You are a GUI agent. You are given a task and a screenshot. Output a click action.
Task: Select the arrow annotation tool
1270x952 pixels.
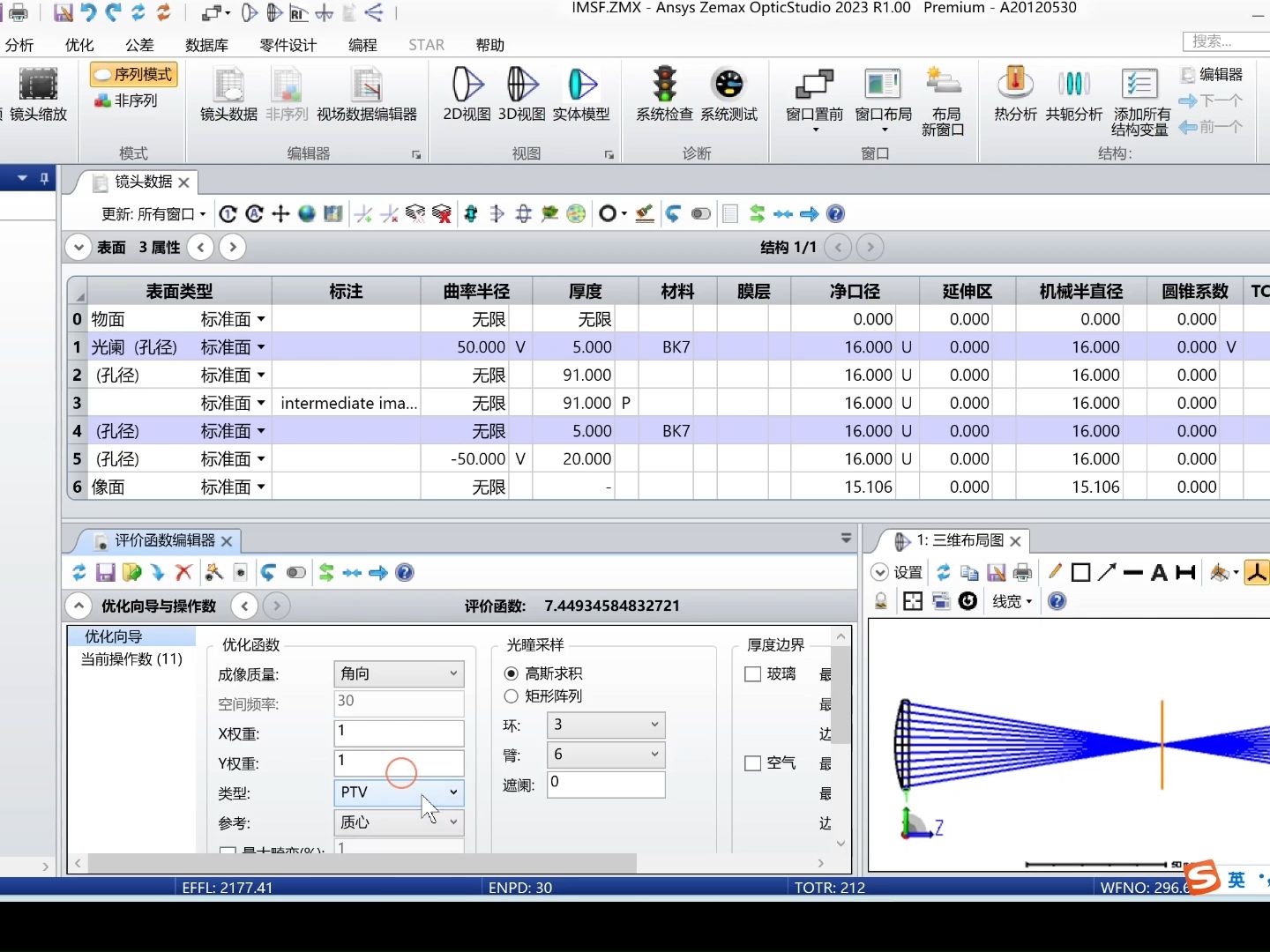click(x=1107, y=573)
